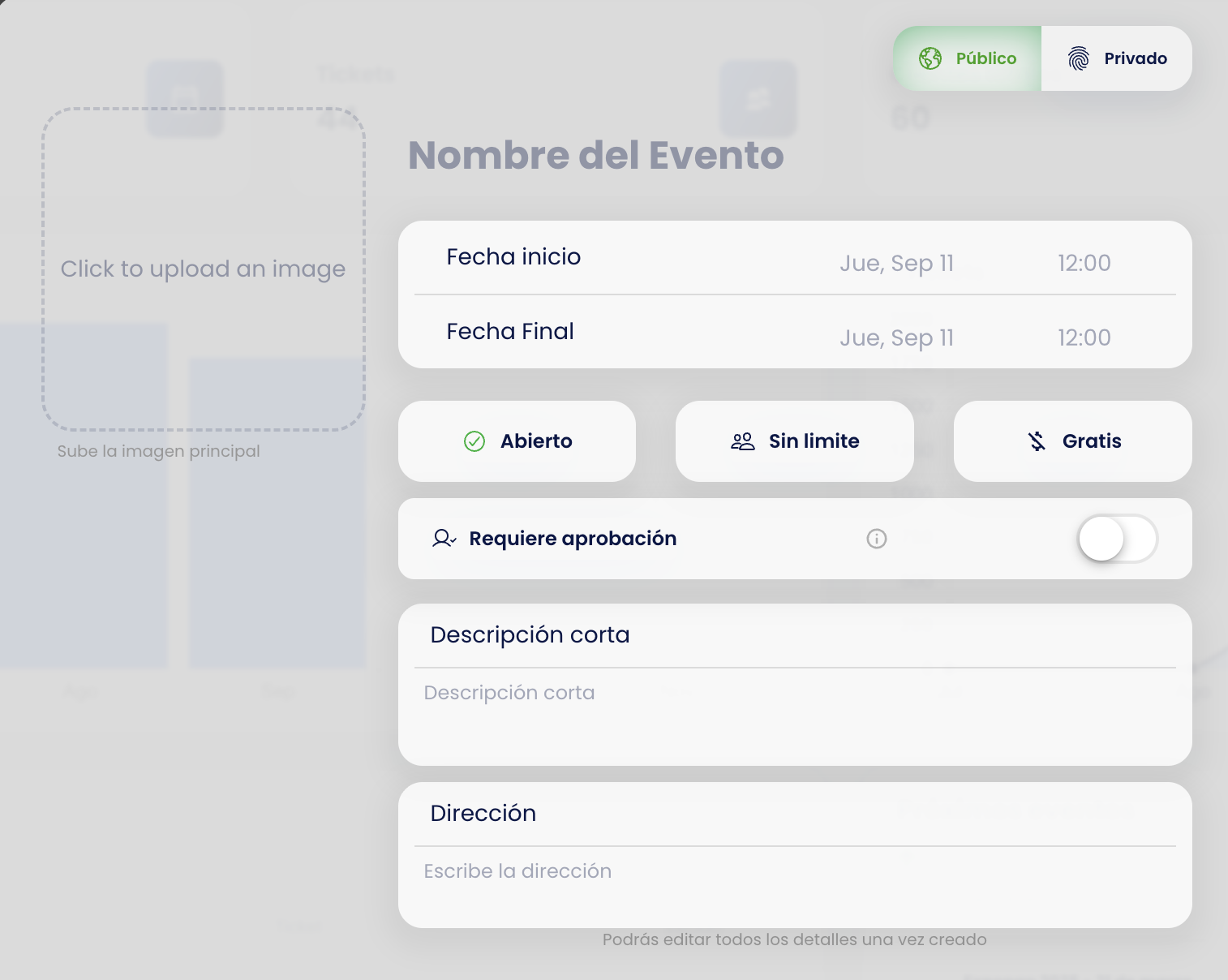Image resolution: width=1228 pixels, height=980 pixels.
Task: Open the Fecha Final date picker
Action: point(896,338)
